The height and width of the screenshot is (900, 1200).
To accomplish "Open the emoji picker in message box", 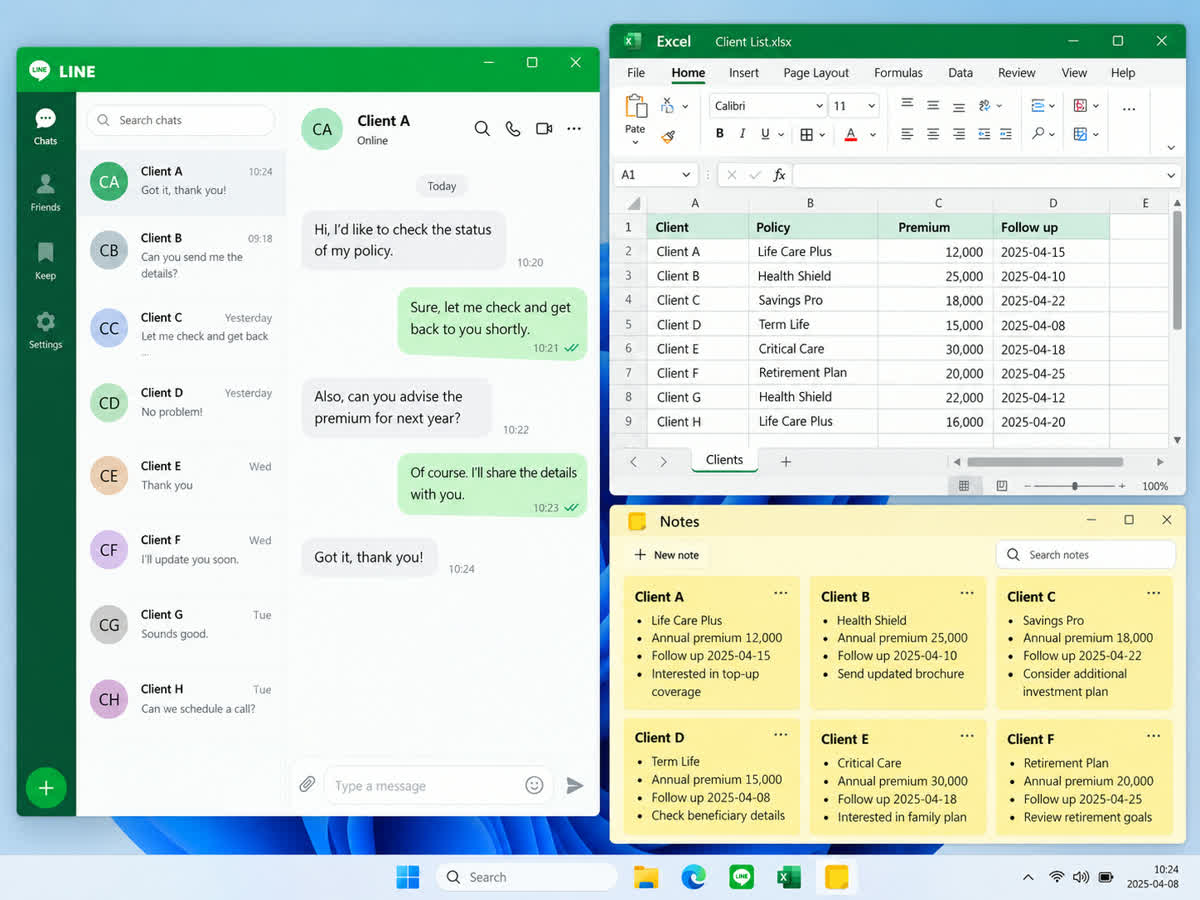I will [x=535, y=785].
